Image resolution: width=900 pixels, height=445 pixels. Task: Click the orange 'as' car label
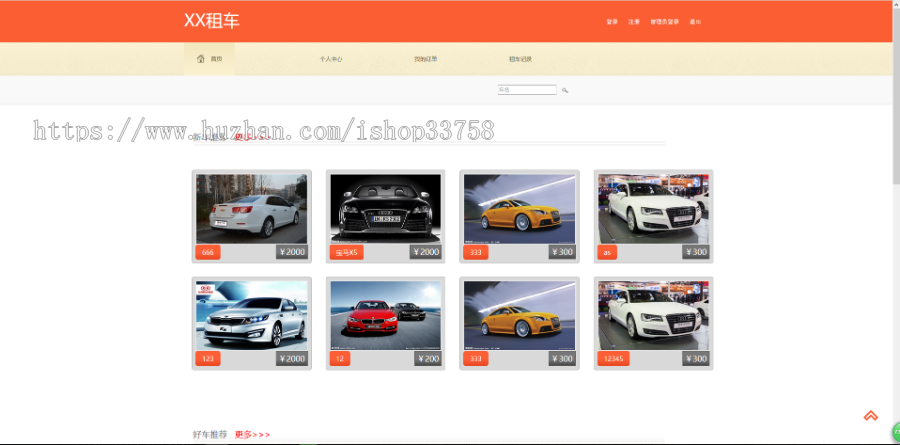[607, 253]
